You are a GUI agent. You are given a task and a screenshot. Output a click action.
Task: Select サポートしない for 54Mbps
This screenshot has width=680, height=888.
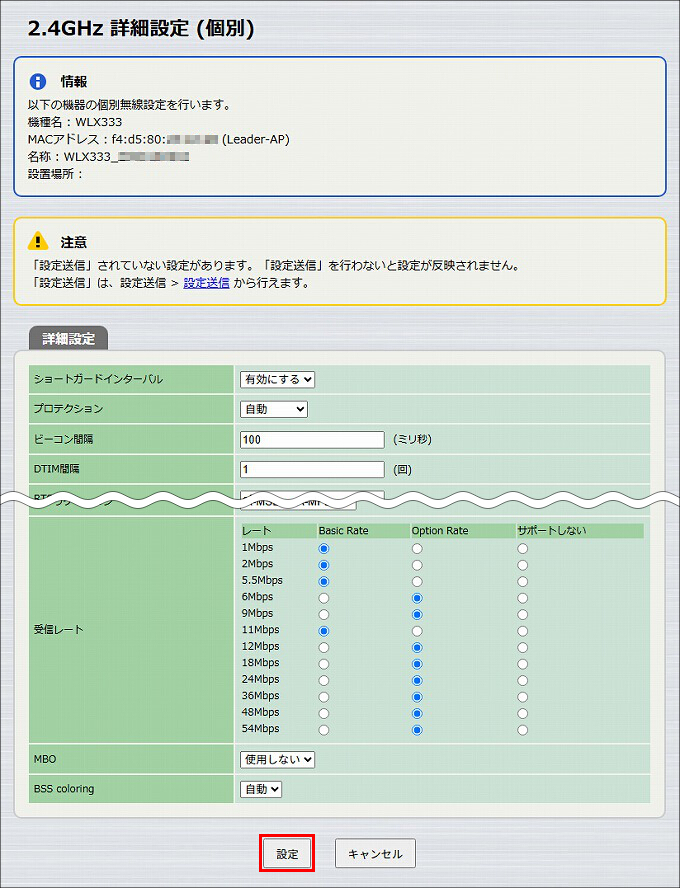click(x=523, y=730)
